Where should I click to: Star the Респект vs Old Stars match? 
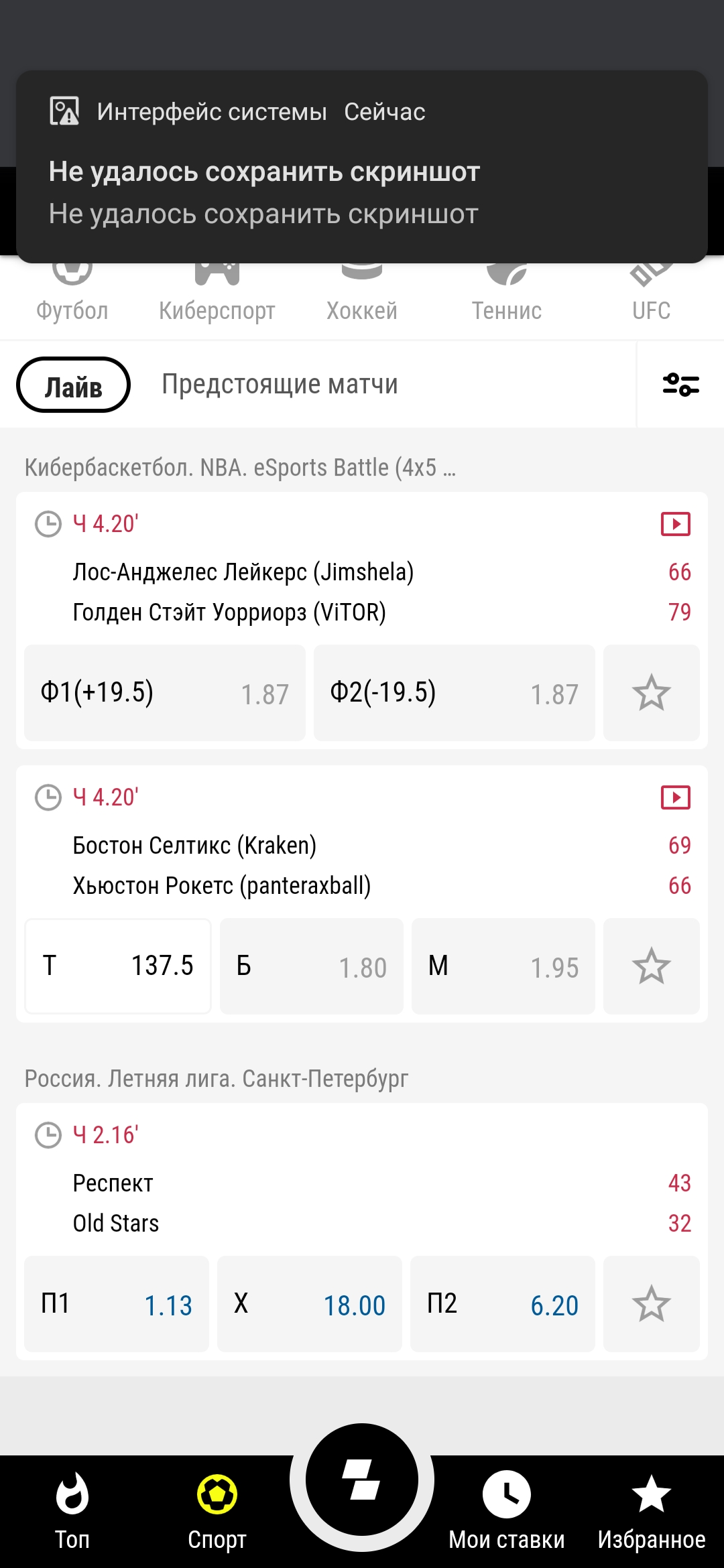[x=652, y=1304]
